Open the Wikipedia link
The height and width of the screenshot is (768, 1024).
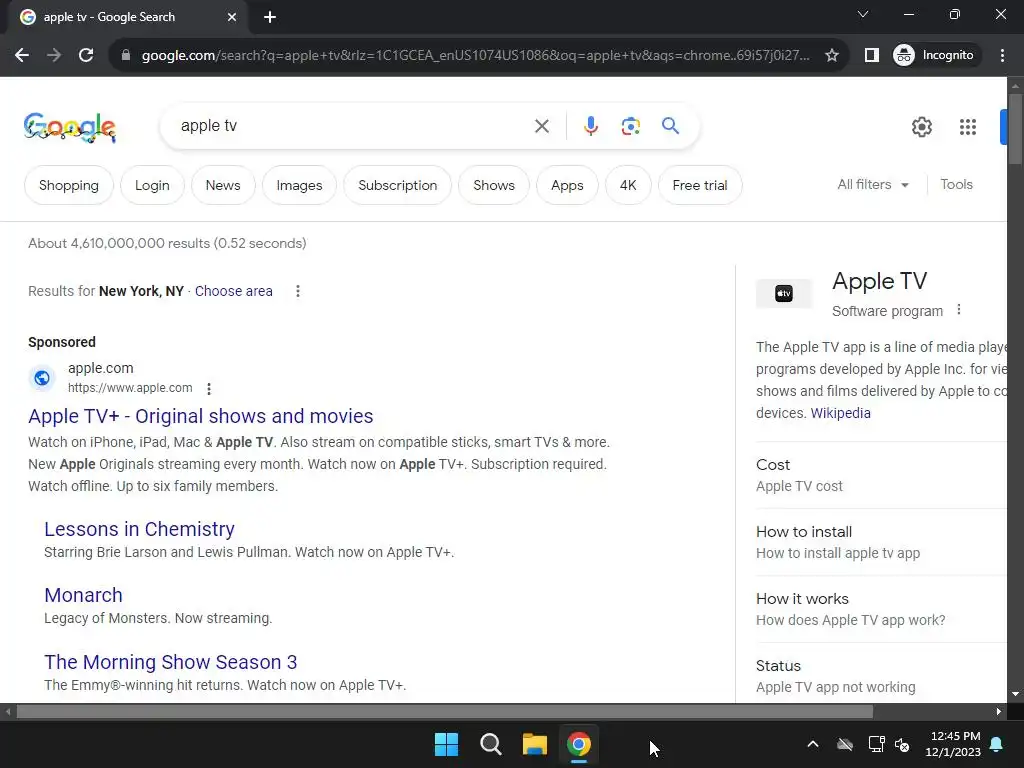pyautogui.click(x=840, y=413)
